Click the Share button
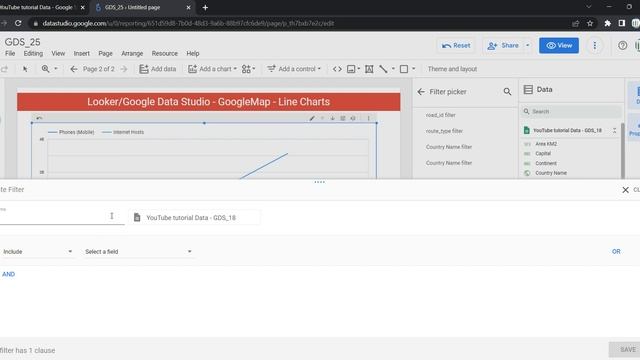Screen dimensions: 640x360 click(x=503, y=45)
